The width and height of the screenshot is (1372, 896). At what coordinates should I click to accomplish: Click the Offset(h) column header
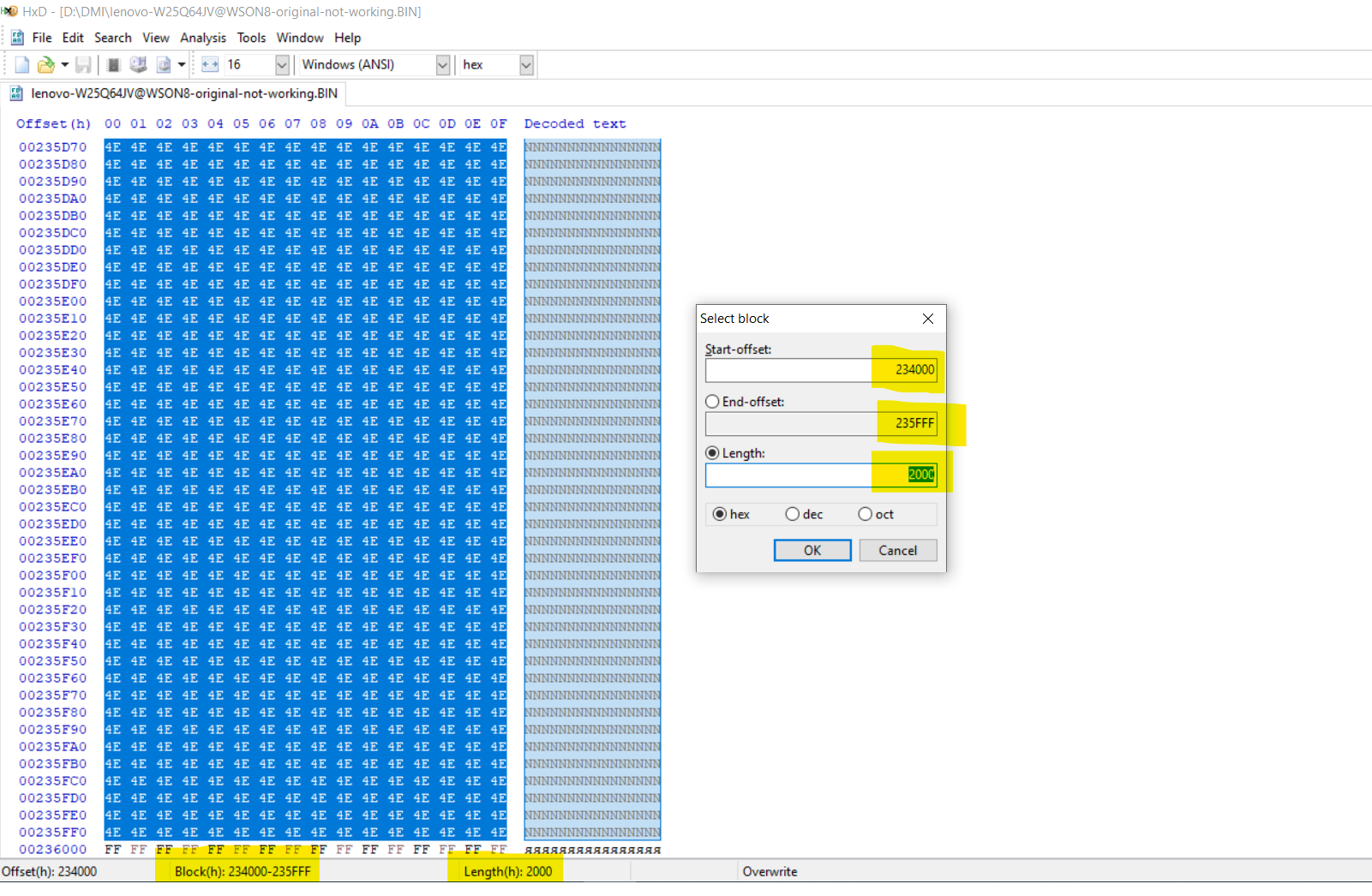coord(53,124)
